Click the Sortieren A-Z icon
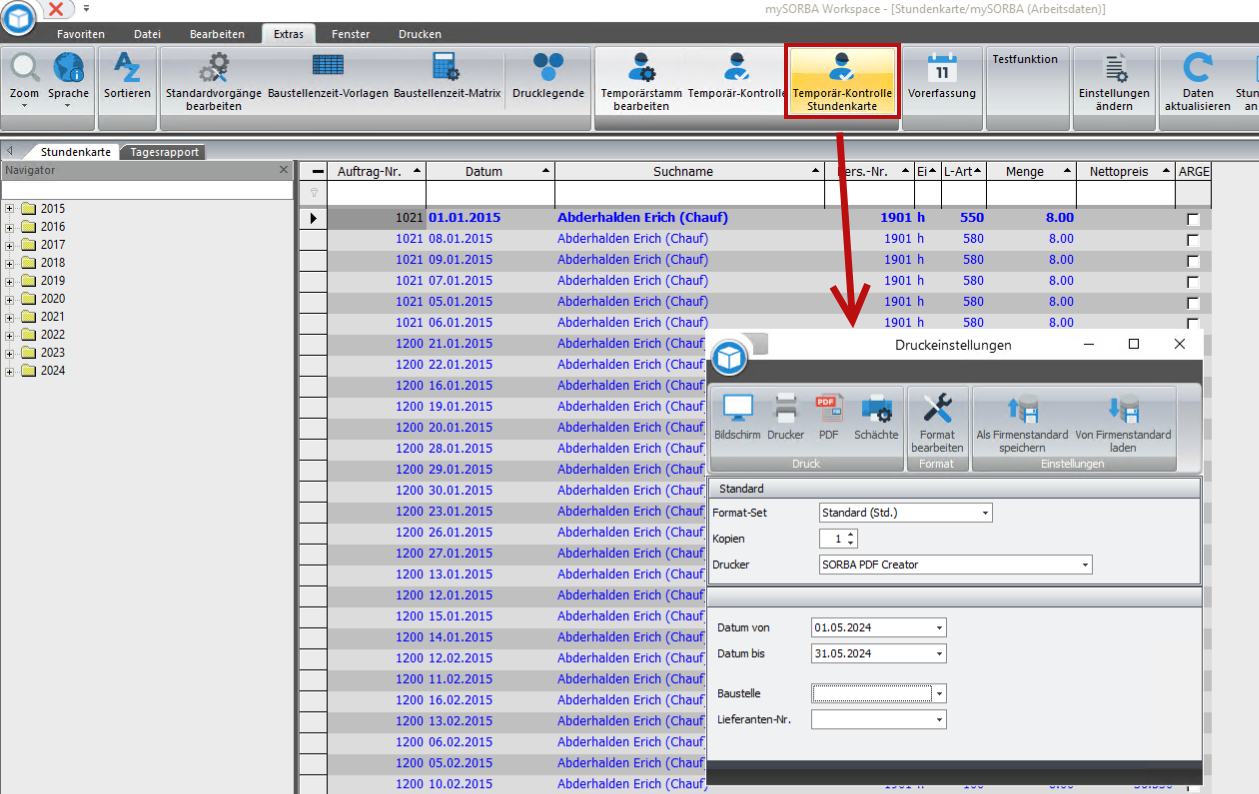The width and height of the screenshot is (1259, 794). tap(127, 68)
